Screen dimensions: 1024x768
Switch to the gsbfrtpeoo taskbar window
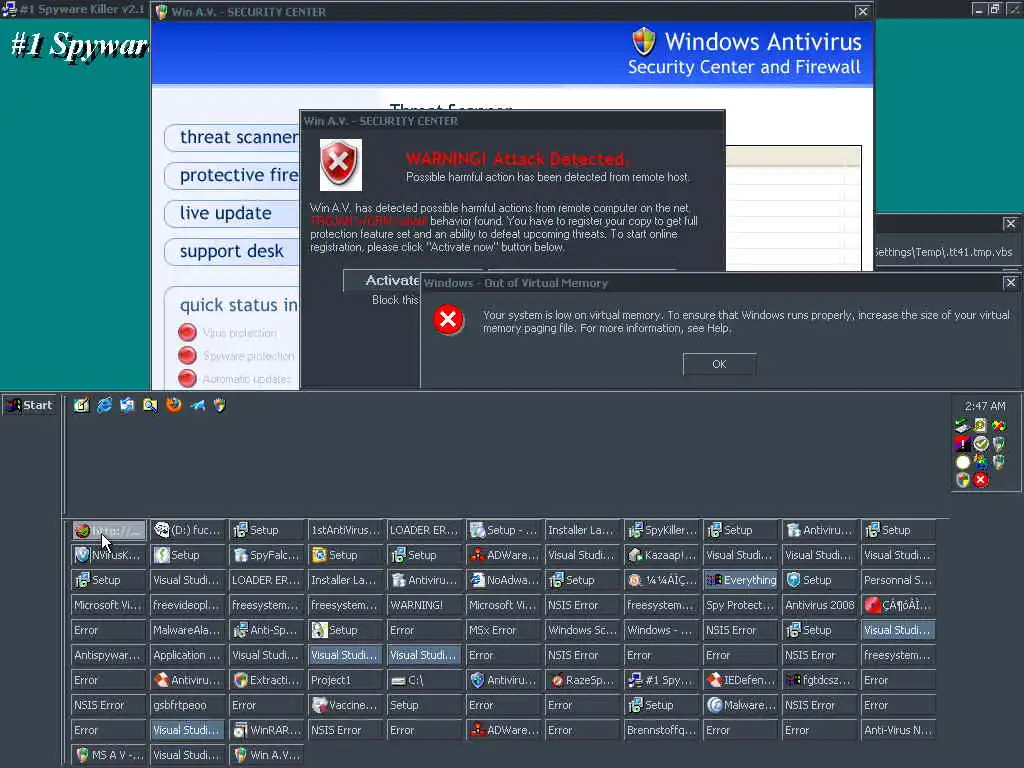[x=187, y=705]
